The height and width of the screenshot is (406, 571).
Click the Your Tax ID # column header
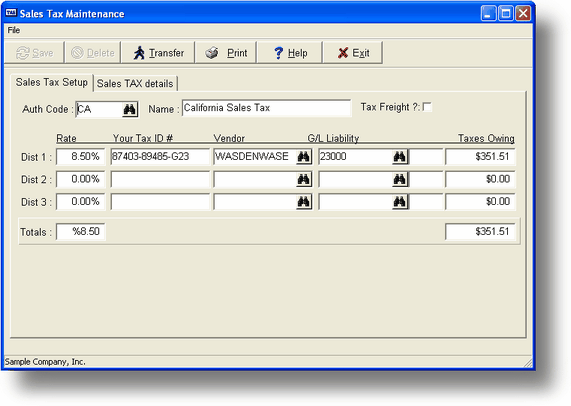click(x=143, y=138)
